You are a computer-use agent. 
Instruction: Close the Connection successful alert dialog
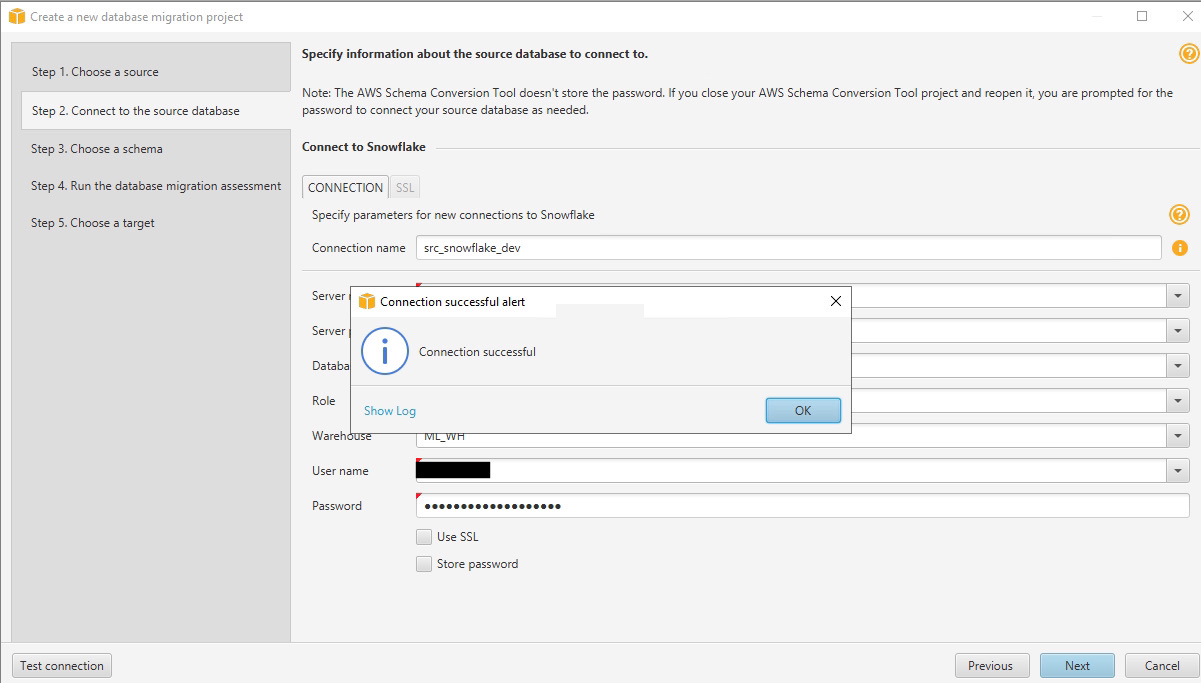(x=836, y=301)
